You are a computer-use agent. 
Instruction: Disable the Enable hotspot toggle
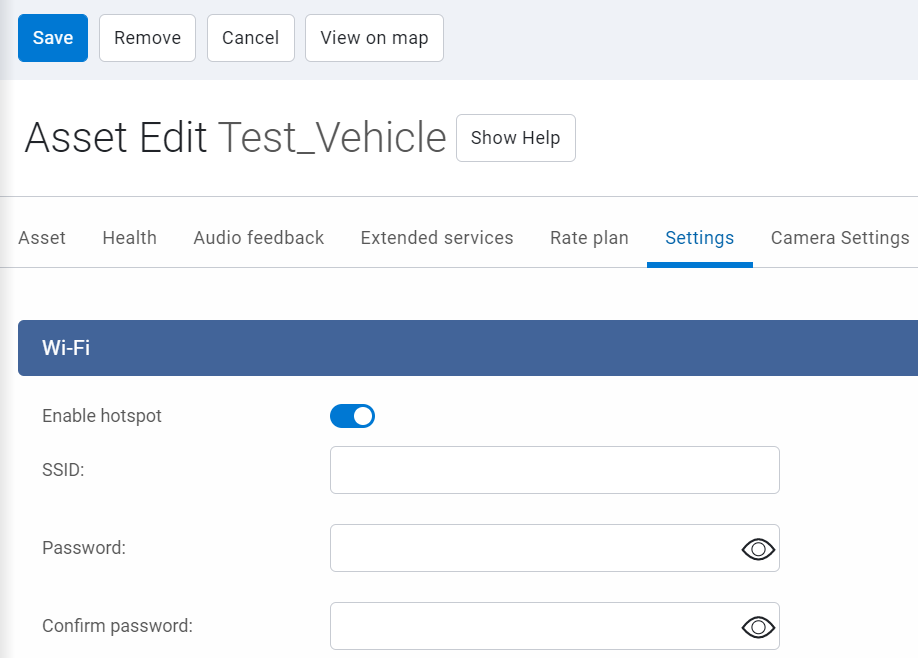[352, 416]
